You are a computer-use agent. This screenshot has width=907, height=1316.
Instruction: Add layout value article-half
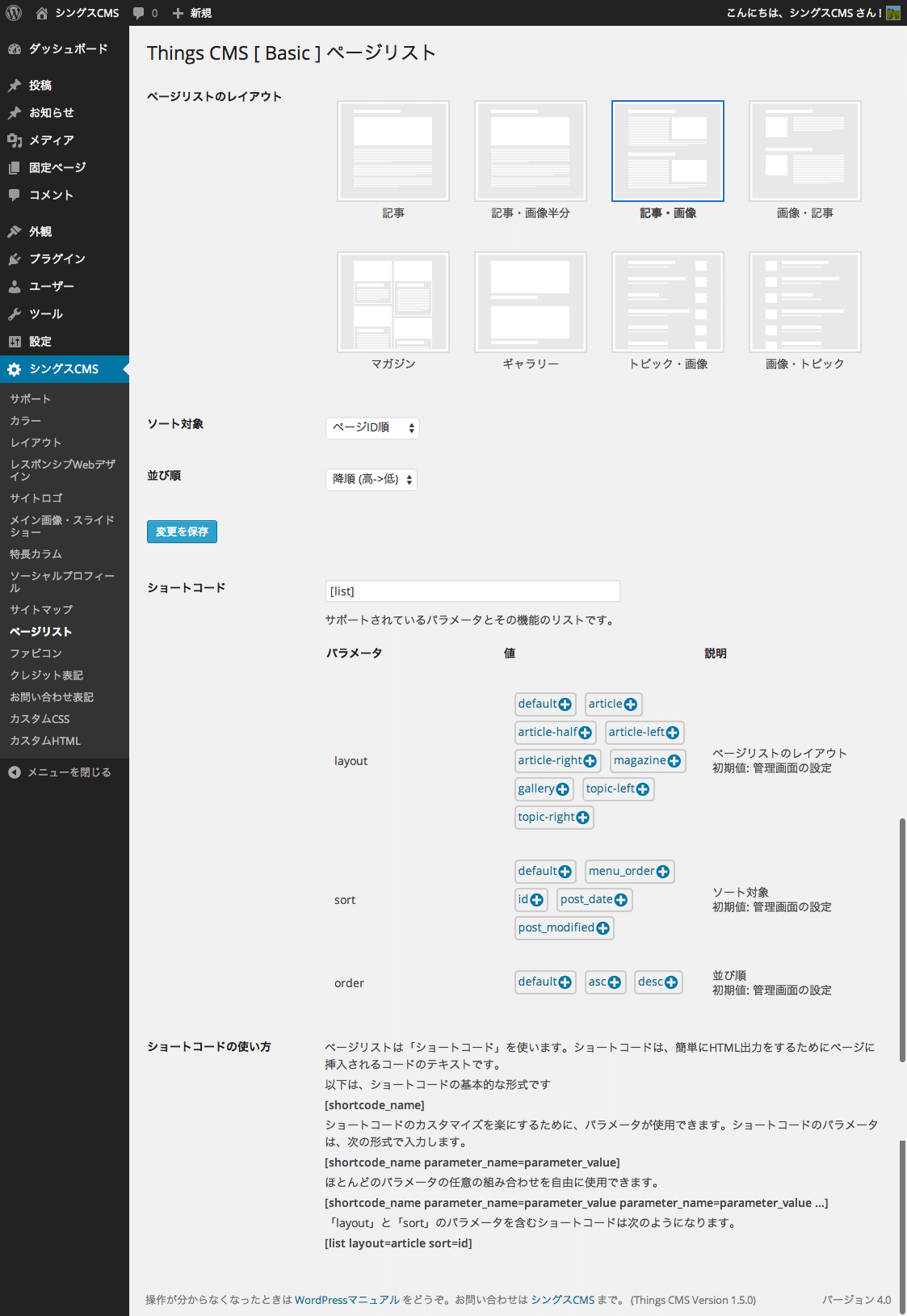555,733
